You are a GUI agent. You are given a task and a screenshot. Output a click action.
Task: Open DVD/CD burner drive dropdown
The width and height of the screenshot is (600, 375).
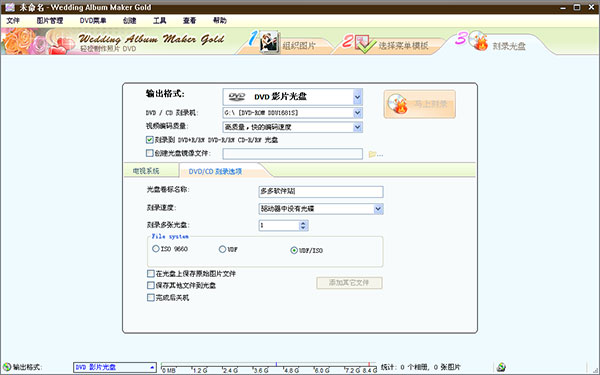tap(357, 113)
